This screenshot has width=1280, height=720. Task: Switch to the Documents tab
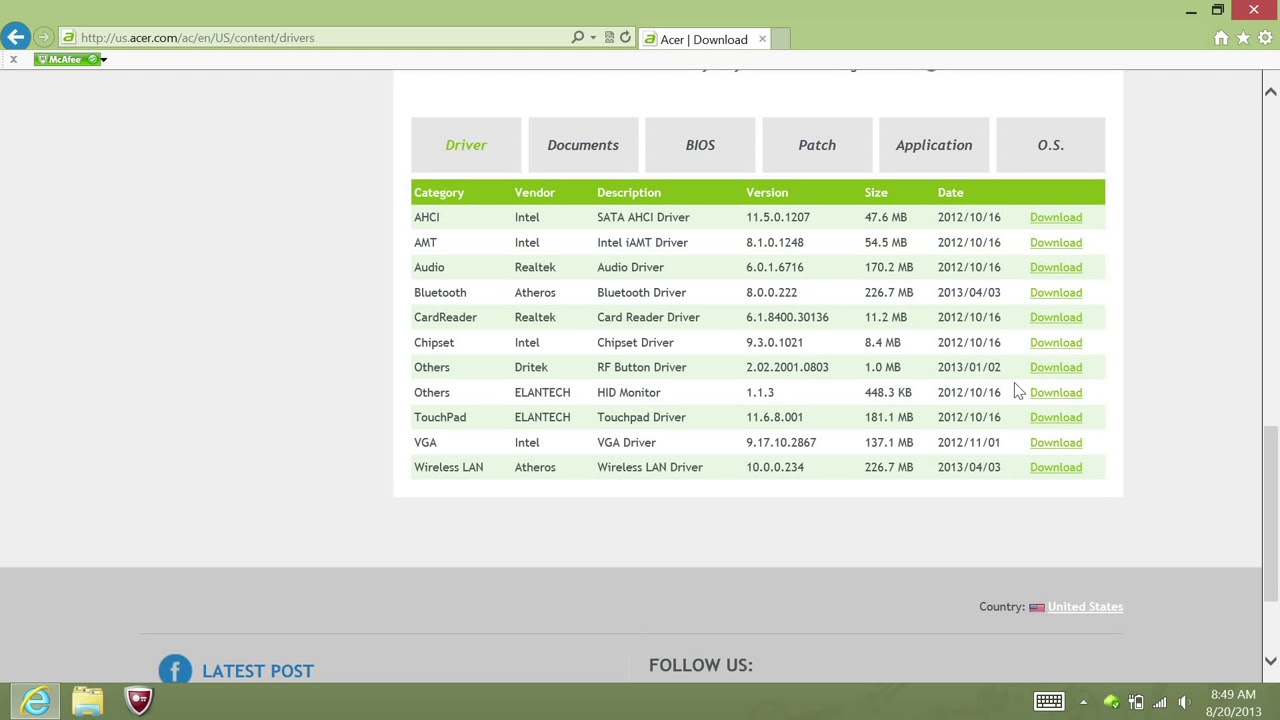pos(583,145)
